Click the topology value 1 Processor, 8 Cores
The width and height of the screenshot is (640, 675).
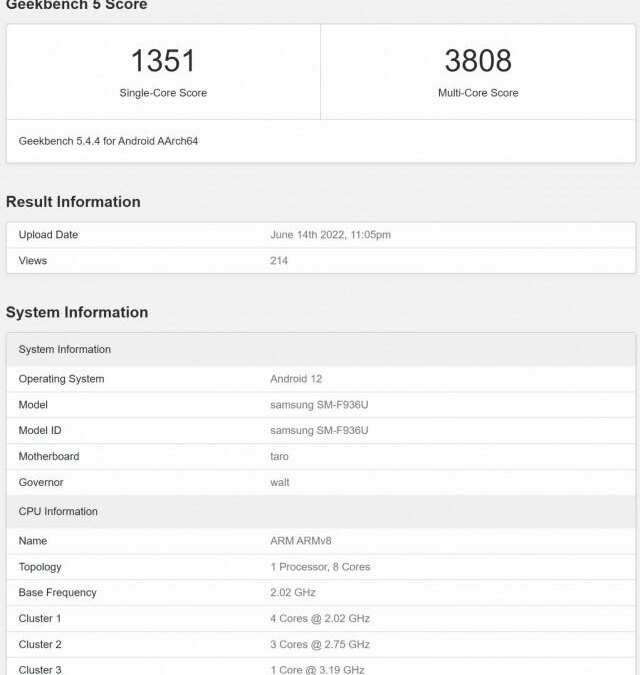pos(320,567)
